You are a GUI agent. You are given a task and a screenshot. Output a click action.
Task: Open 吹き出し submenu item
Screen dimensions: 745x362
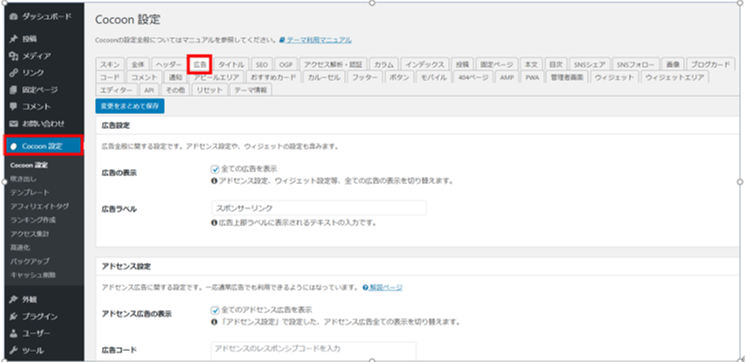click(23, 179)
